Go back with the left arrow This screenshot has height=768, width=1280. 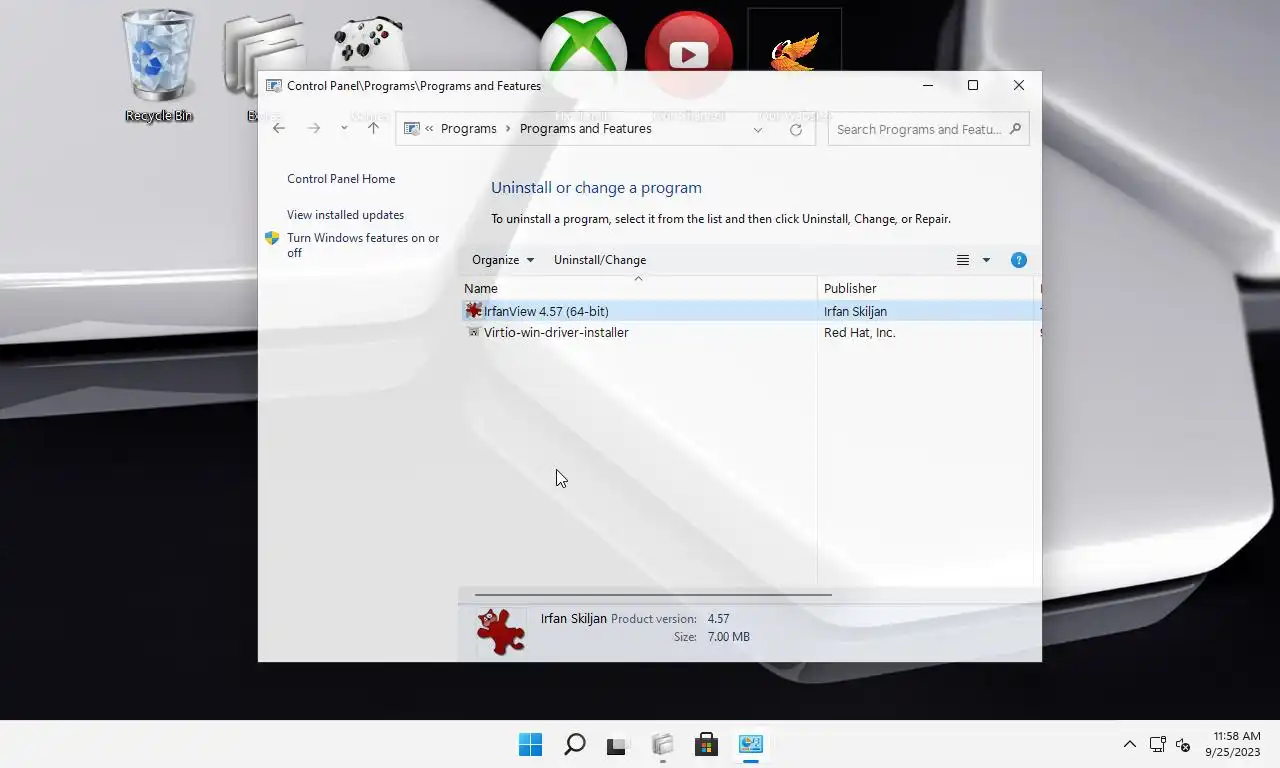click(279, 128)
